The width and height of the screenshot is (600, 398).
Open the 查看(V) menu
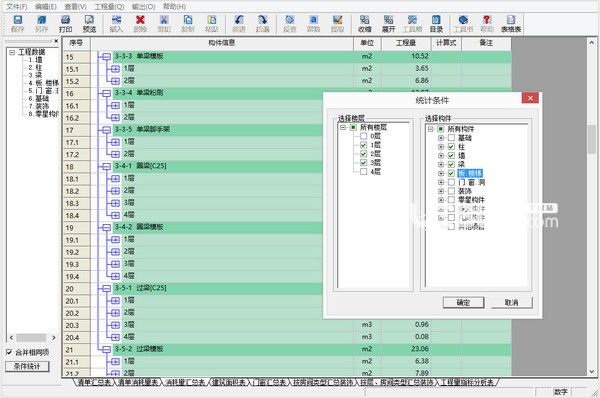(x=75, y=7)
